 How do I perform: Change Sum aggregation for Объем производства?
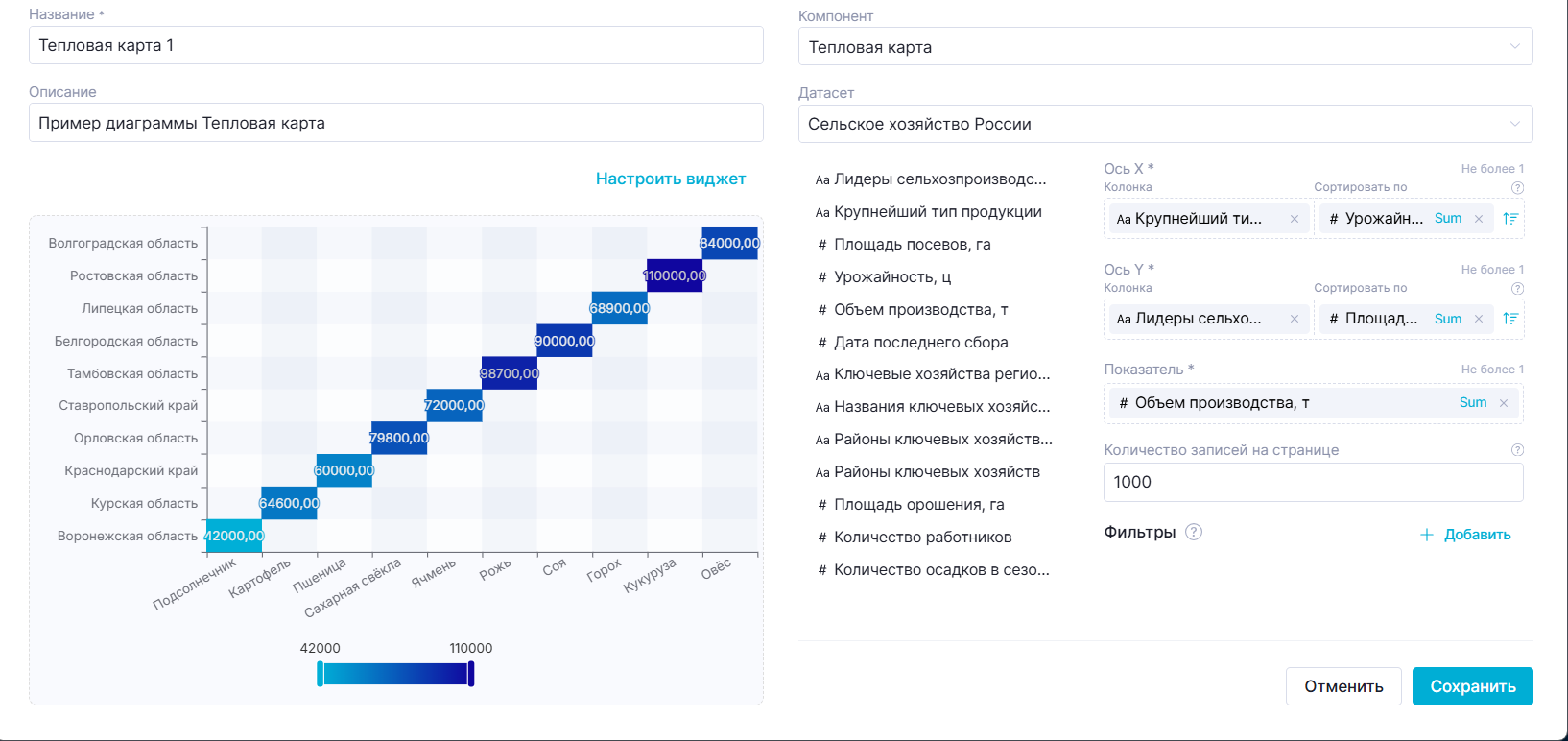tap(1472, 403)
